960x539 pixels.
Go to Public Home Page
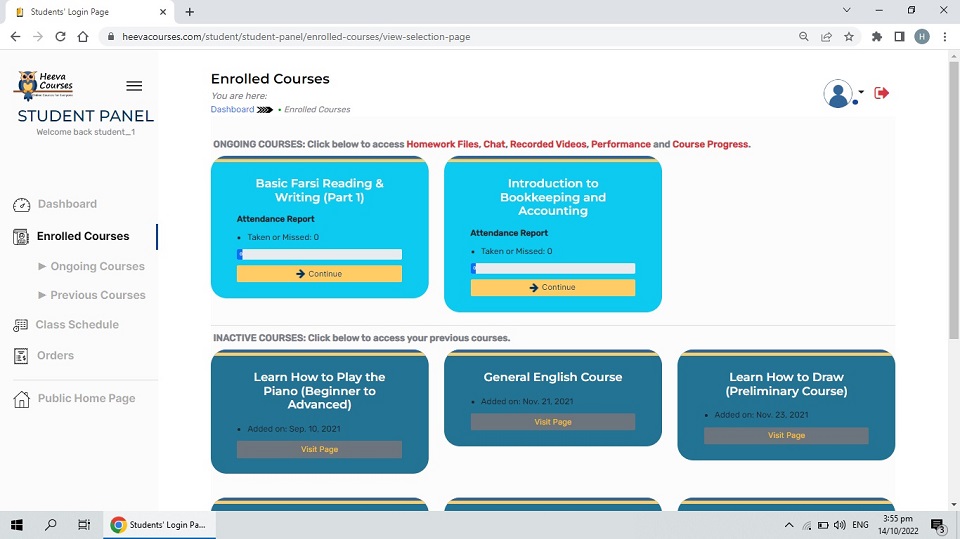[86, 398]
